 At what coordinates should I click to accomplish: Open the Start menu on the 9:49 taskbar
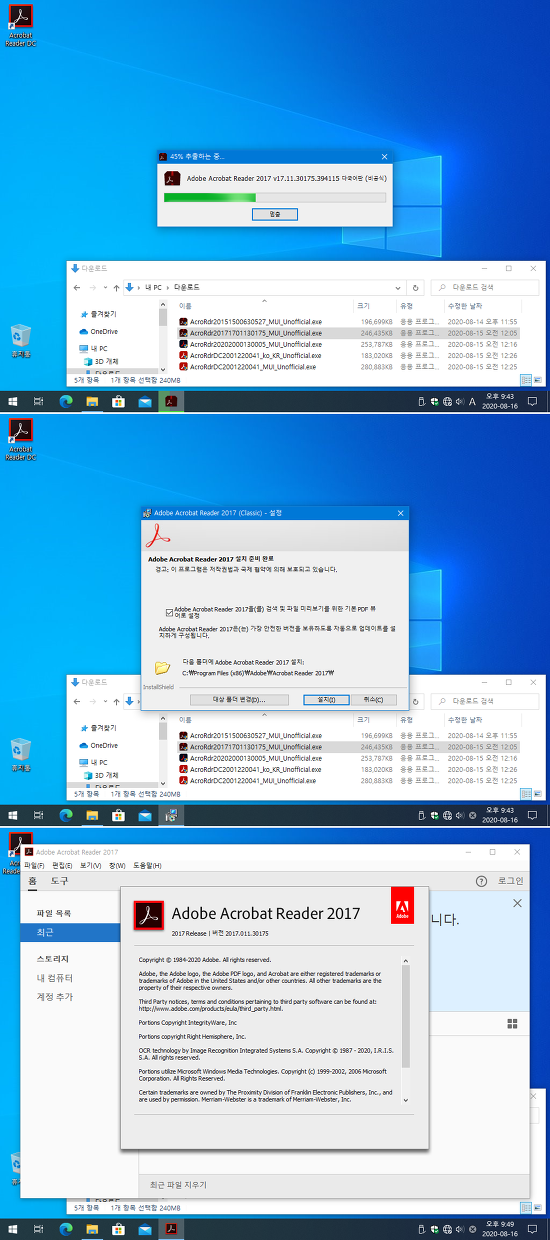pos(13,1229)
